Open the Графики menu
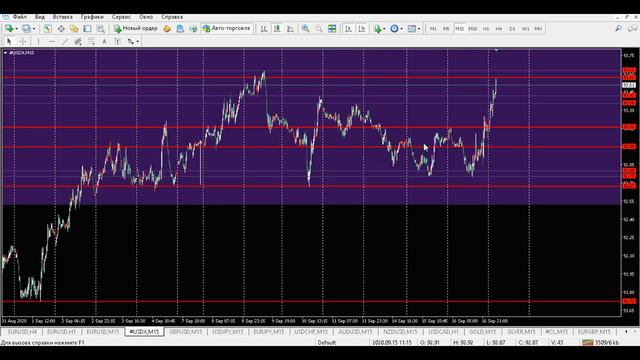Screen dimensions: 640x360 tap(92, 17)
